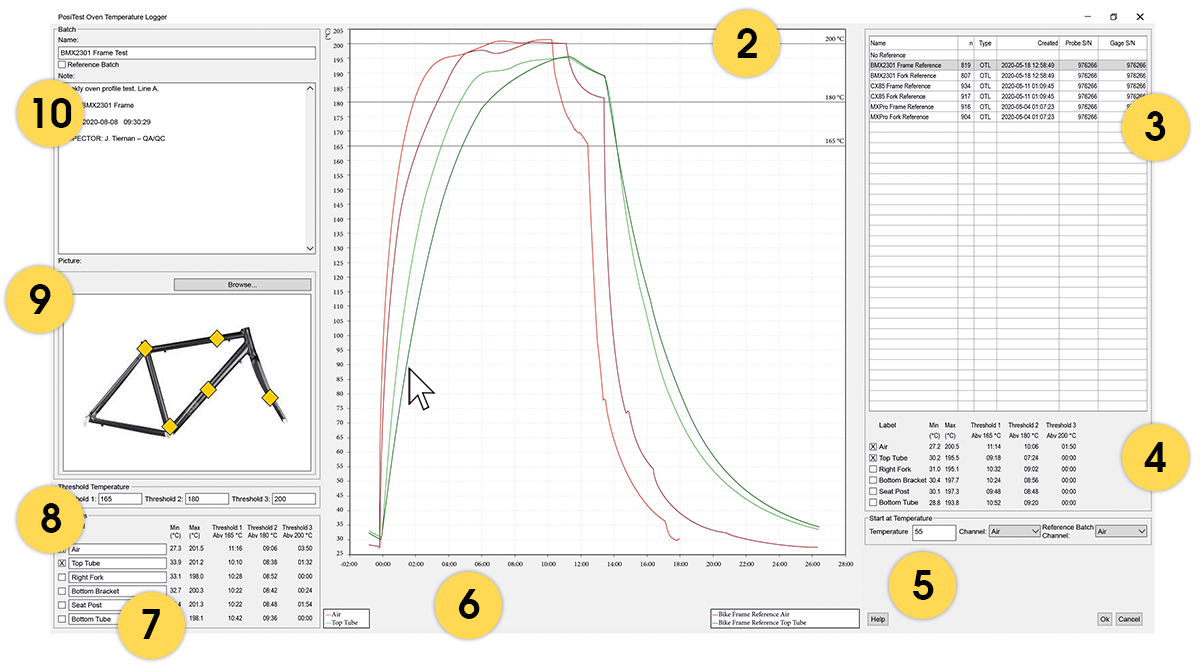Uncheck Air in the reference batch channel list
This screenshot has width=1200, height=669.
[873, 446]
